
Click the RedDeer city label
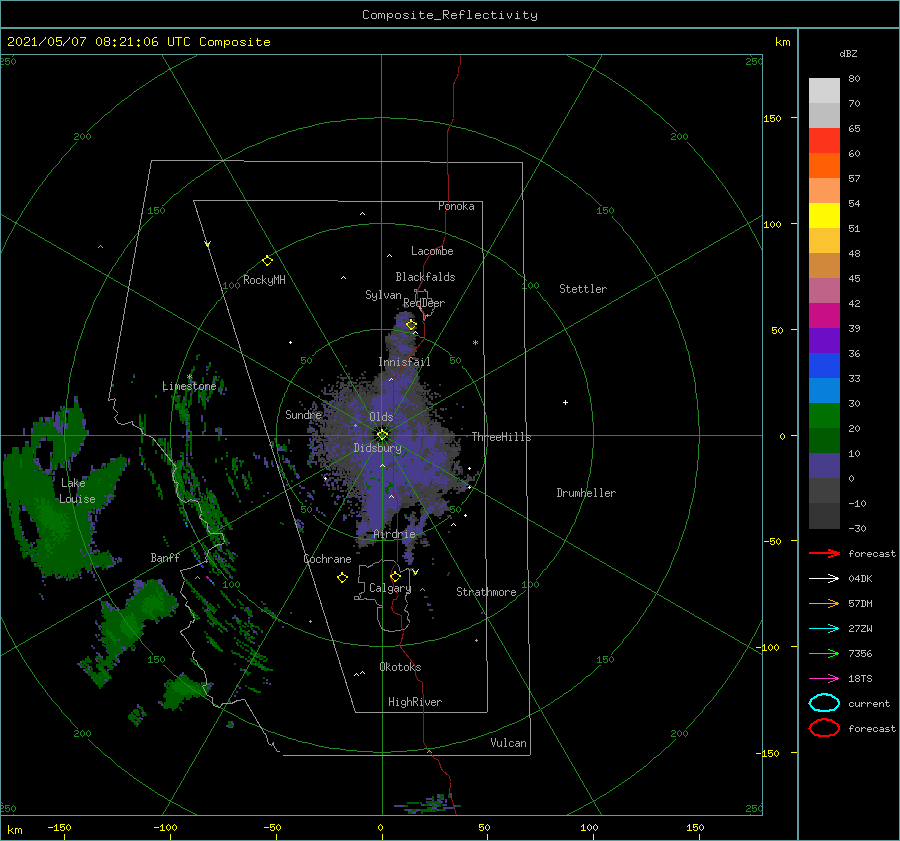(424, 303)
